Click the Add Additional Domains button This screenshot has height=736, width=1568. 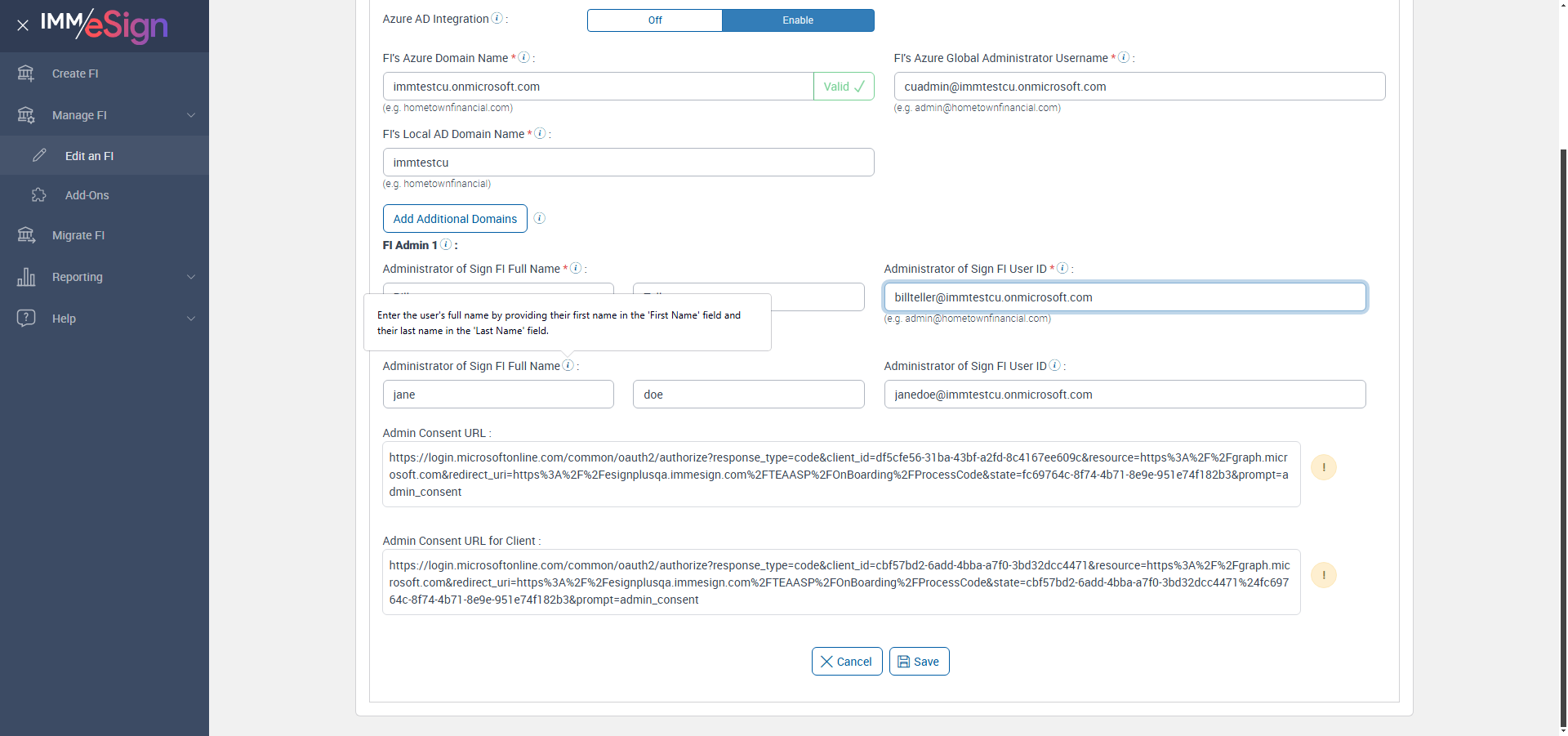[455, 219]
